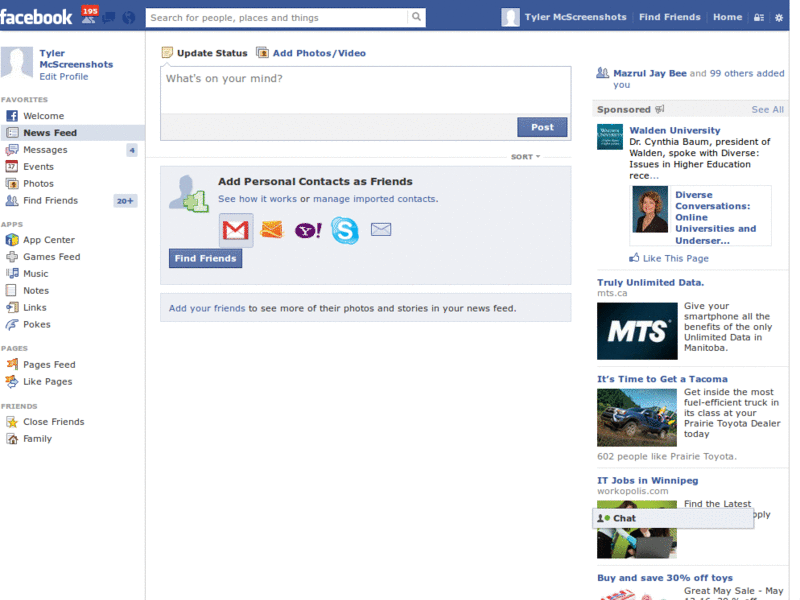This screenshot has width=800, height=600.
Task: Open Pages Feed icon in sidebar
Action: click(x=12, y=364)
